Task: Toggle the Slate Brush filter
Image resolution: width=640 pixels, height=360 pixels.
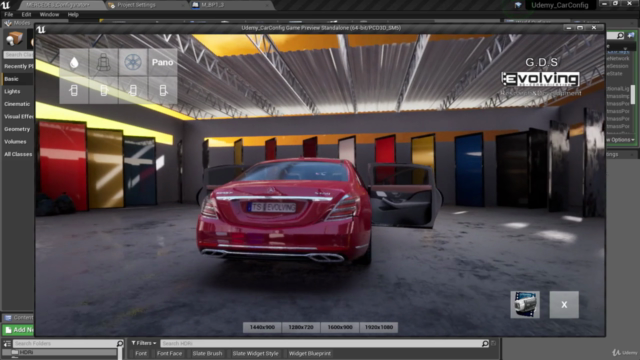Action: click(207, 353)
